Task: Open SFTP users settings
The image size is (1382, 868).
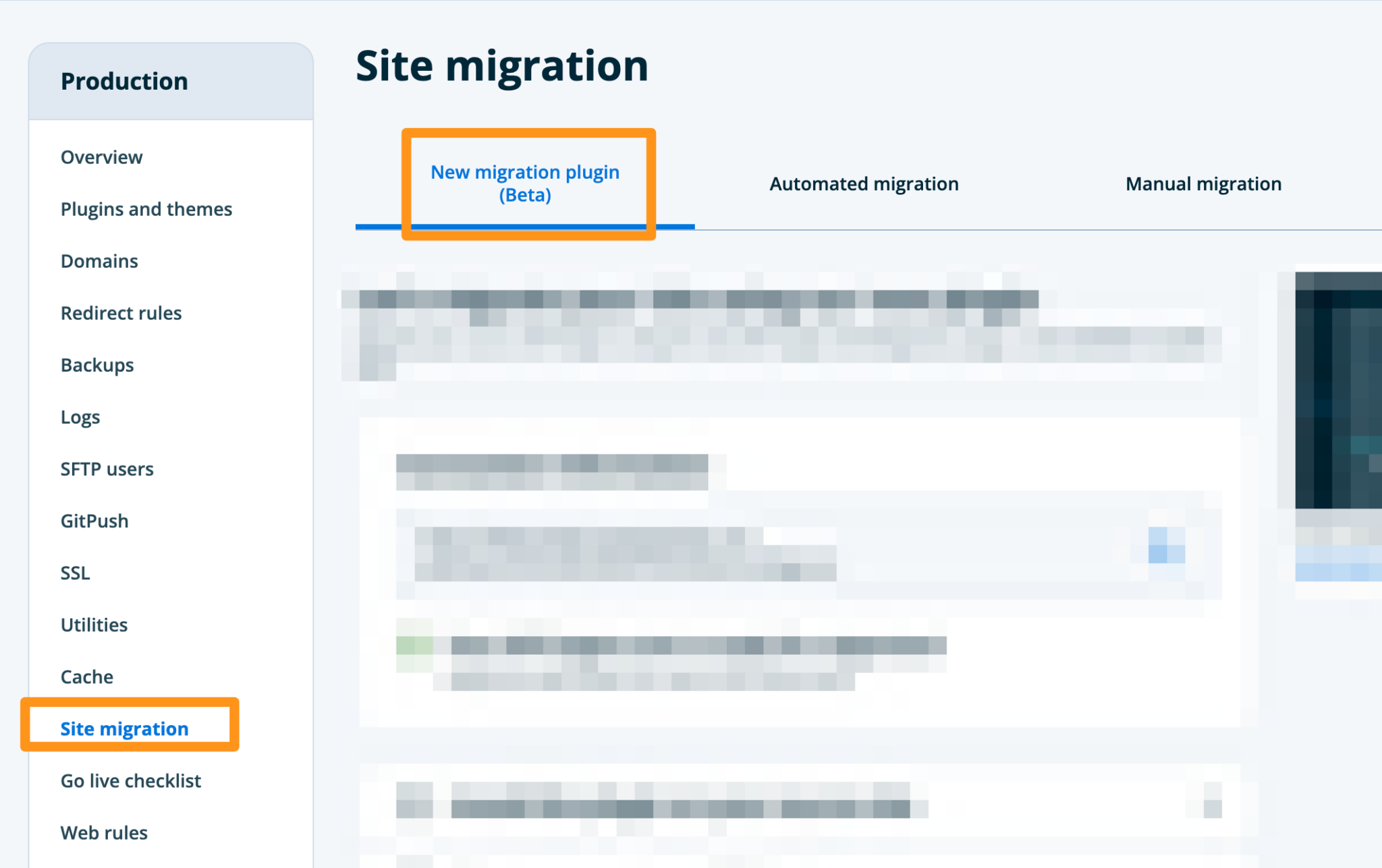Action: coord(107,469)
